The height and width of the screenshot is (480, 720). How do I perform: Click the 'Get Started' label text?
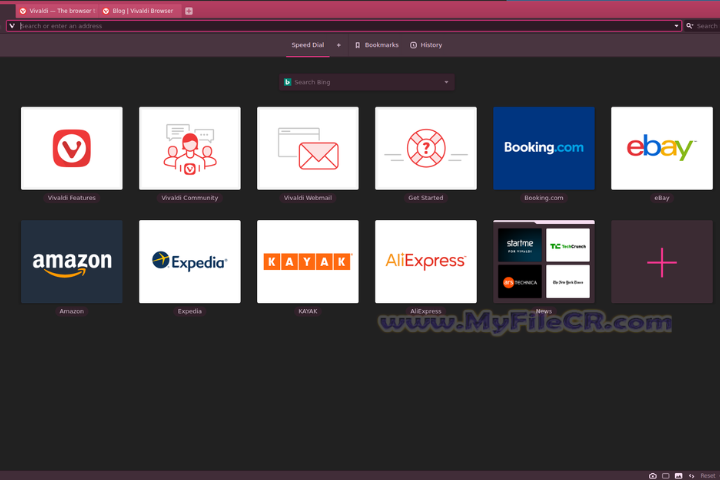click(426, 198)
